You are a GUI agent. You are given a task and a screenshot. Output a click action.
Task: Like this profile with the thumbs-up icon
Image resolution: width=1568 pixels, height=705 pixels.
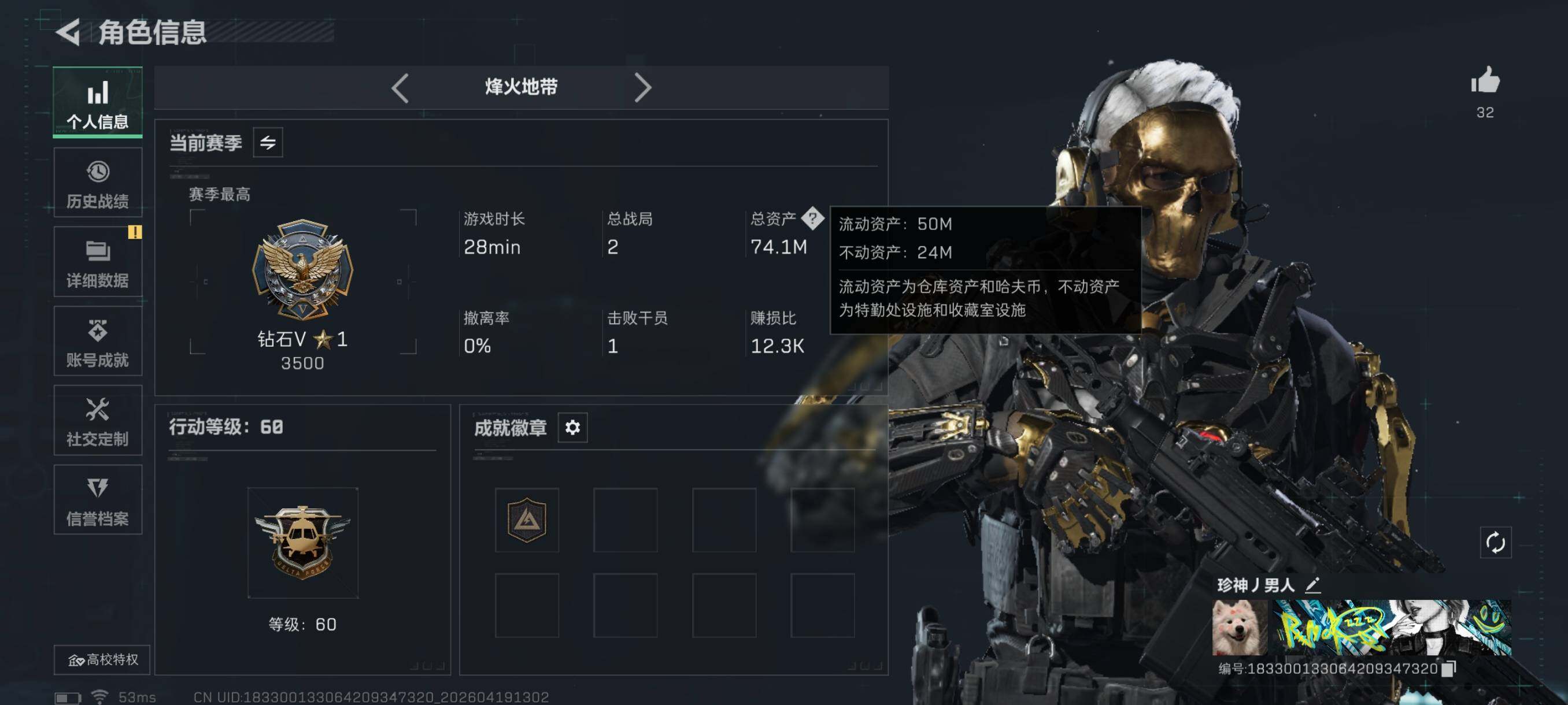(x=1485, y=80)
